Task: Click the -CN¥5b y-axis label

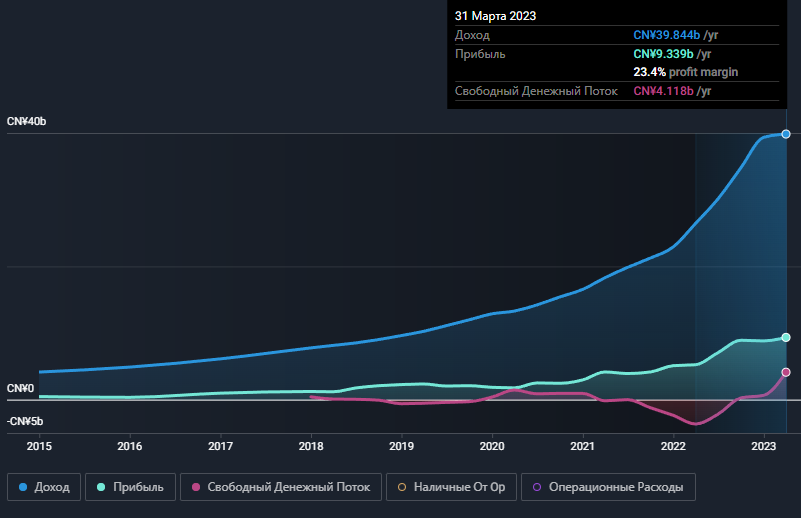Action: pos(25,421)
